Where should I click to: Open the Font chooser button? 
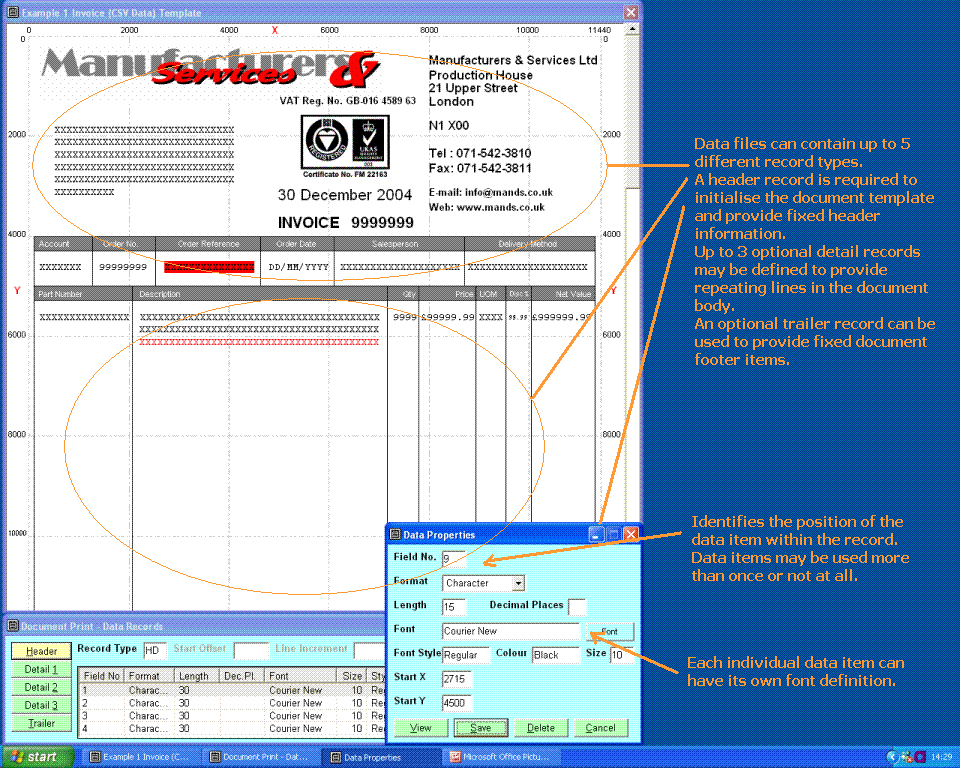[x=609, y=632]
